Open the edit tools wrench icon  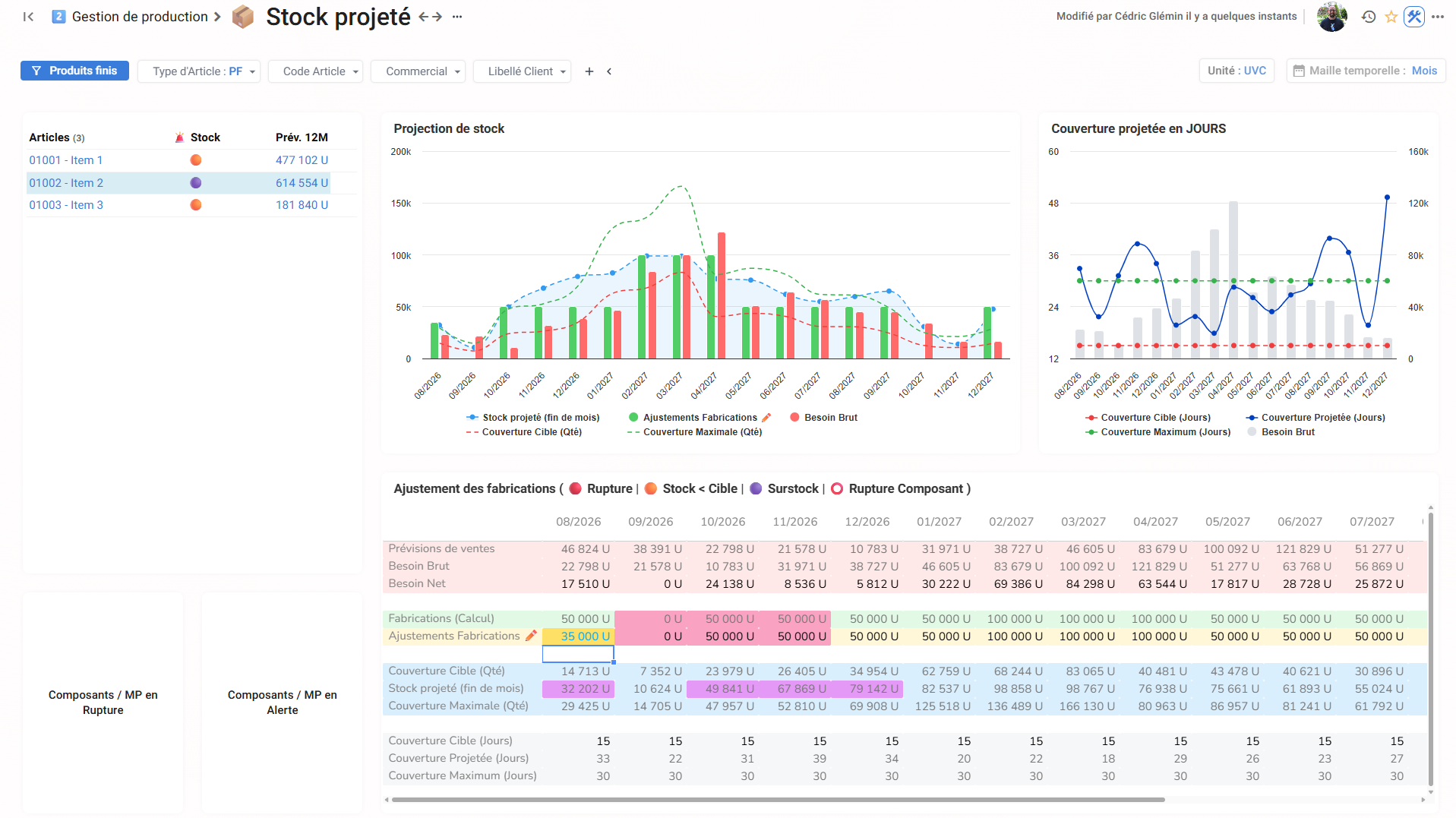(x=1413, y=17)
